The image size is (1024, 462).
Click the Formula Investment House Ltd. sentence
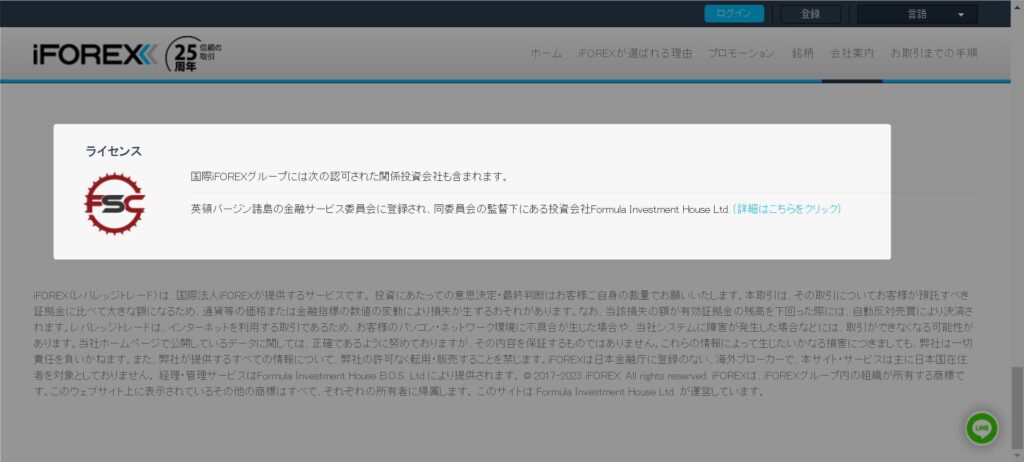pyautogui.click(x=460, y=209)
